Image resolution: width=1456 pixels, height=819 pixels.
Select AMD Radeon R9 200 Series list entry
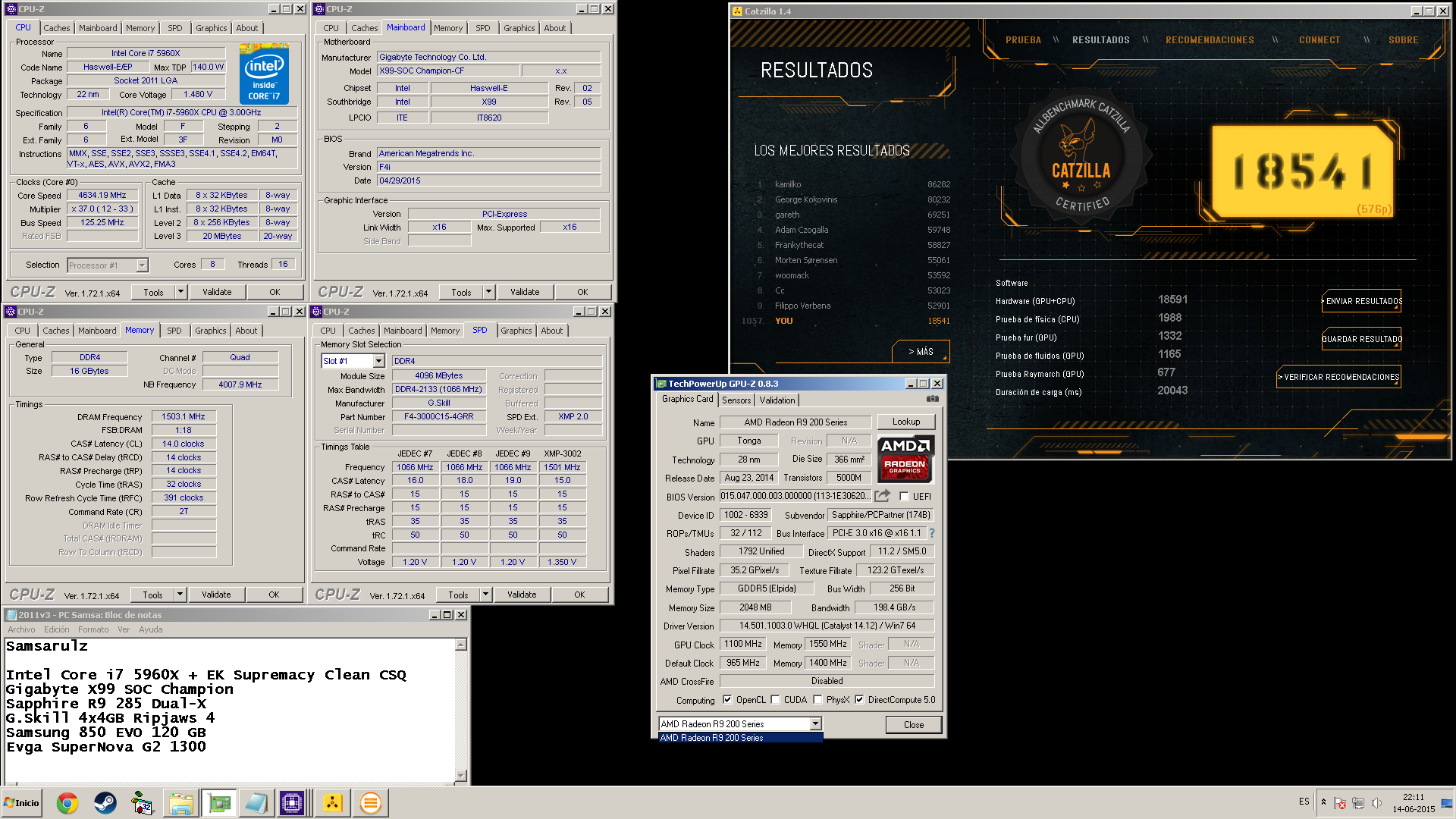click(740, 738)
